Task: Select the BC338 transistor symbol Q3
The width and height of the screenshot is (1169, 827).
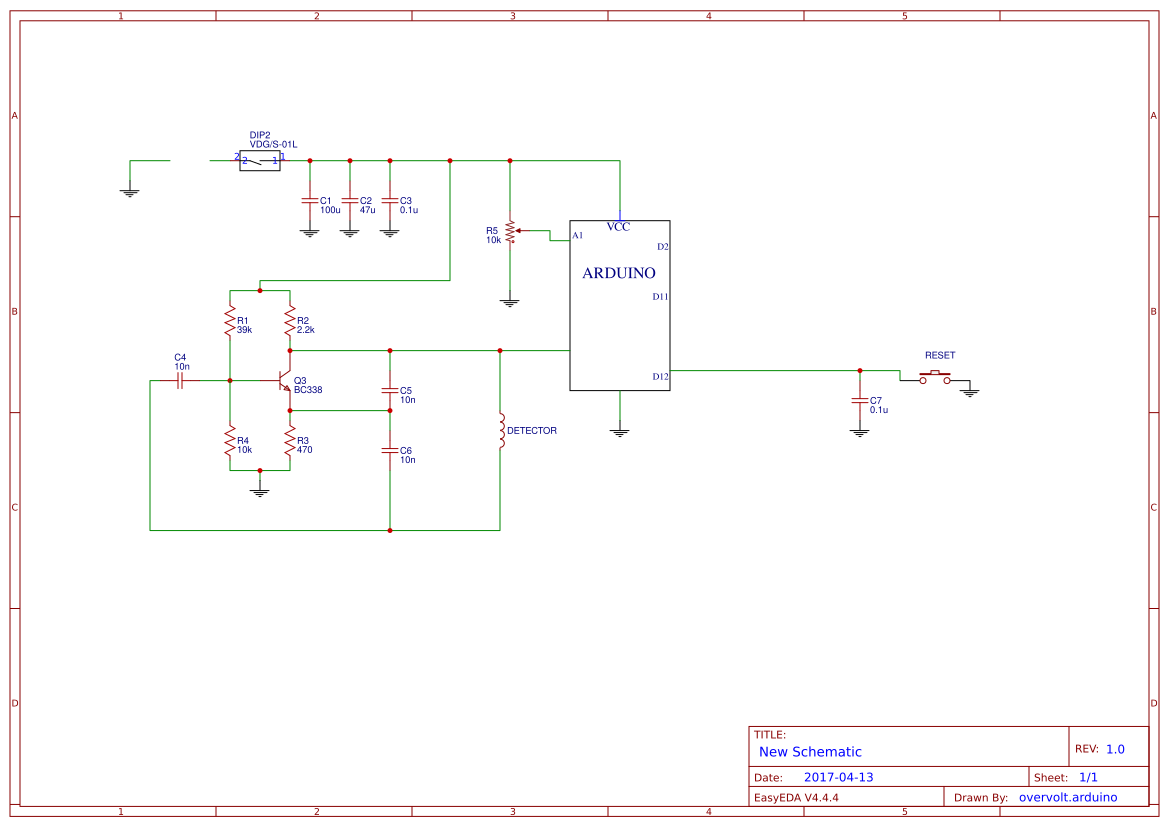Action: coord(281,382)
